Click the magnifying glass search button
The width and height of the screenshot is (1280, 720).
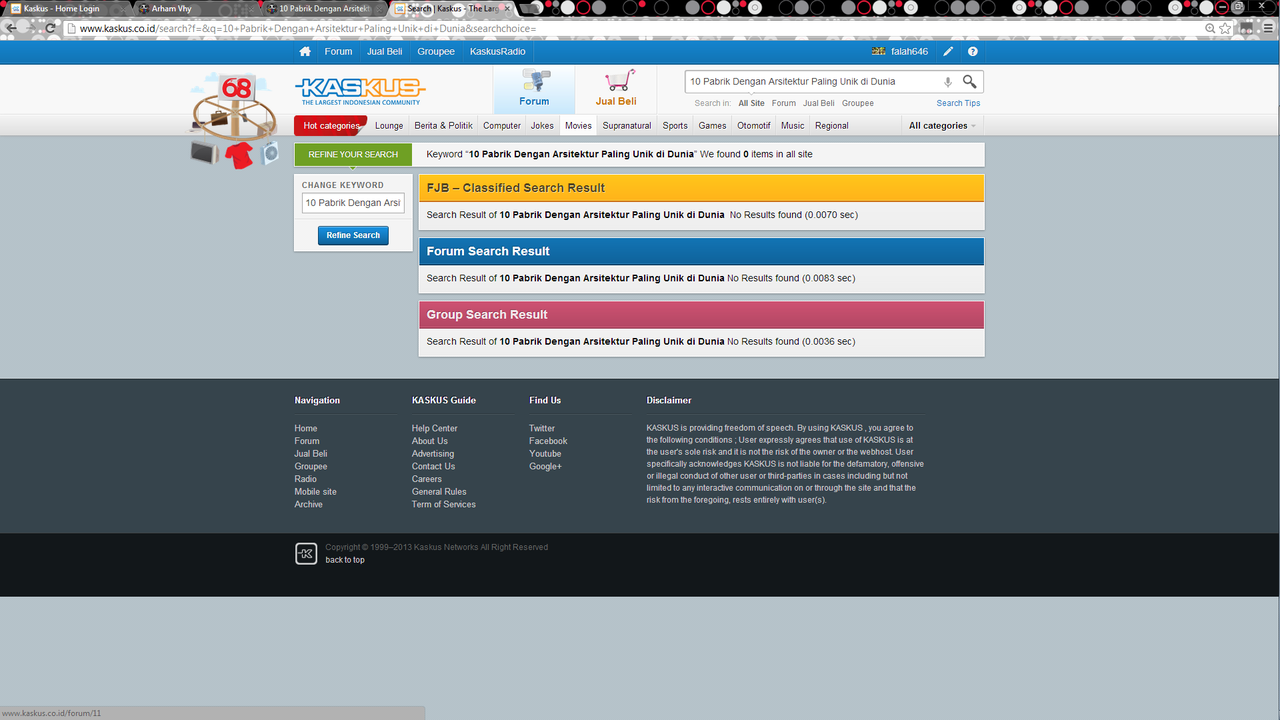(x=969, y=81)
